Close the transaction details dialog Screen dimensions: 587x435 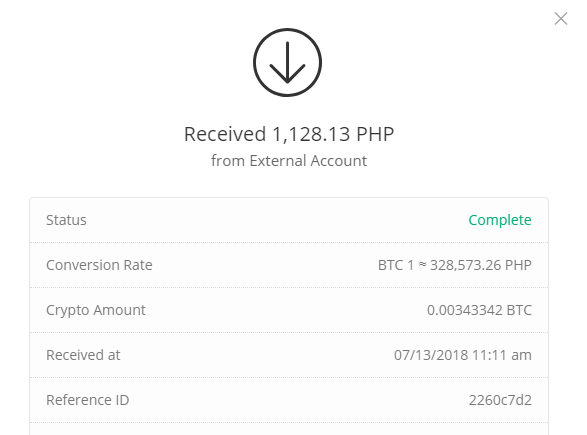pyautogui.click(x=561, y=19)
